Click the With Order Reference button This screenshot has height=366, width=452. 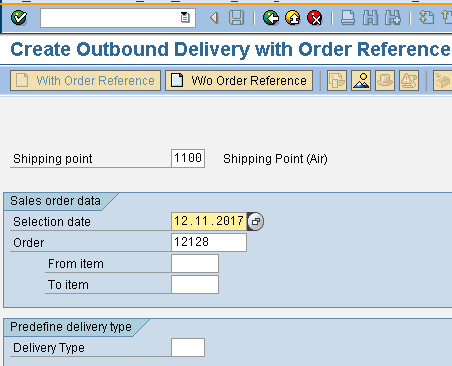[x=85, y=80]
